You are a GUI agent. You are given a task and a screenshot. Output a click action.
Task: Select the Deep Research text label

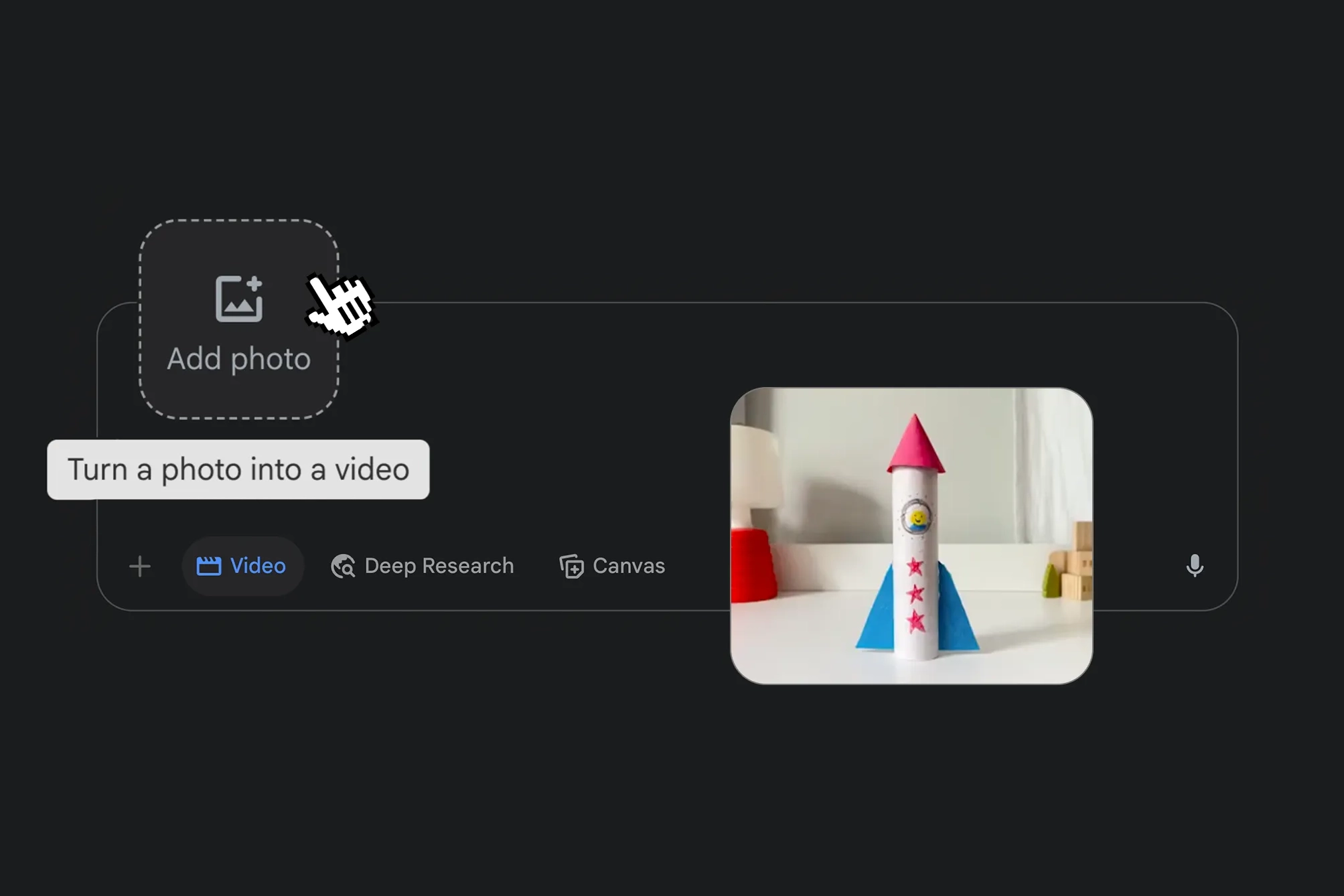439,567
